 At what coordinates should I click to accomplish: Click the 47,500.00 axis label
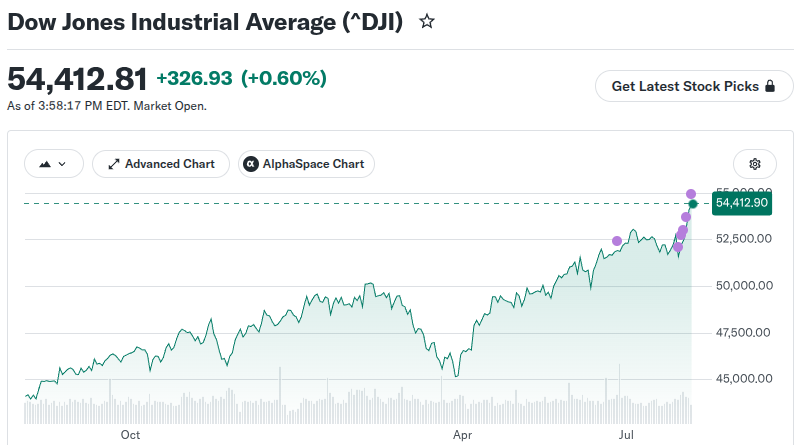(743, 333)
